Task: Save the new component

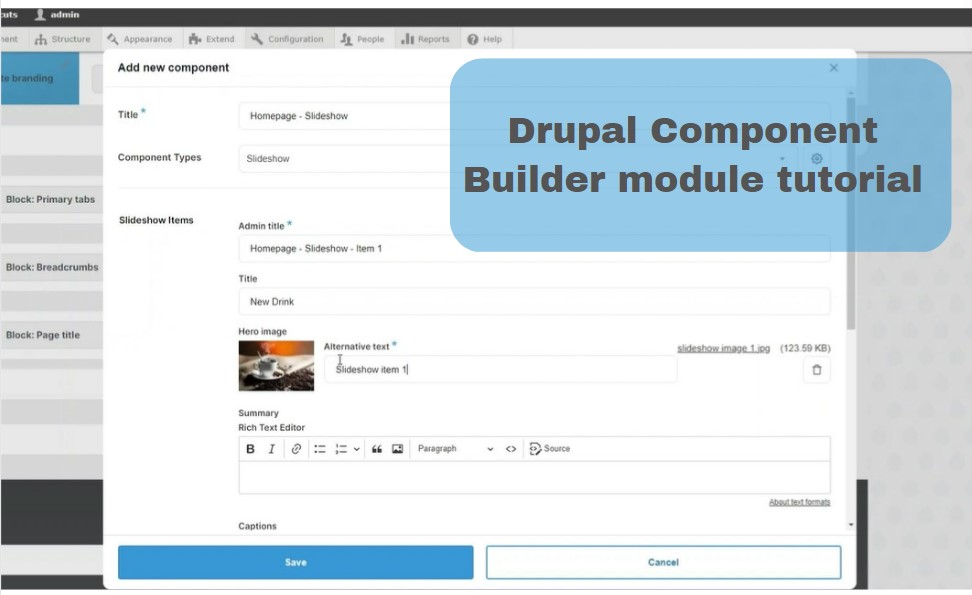Action: (296, 562)
